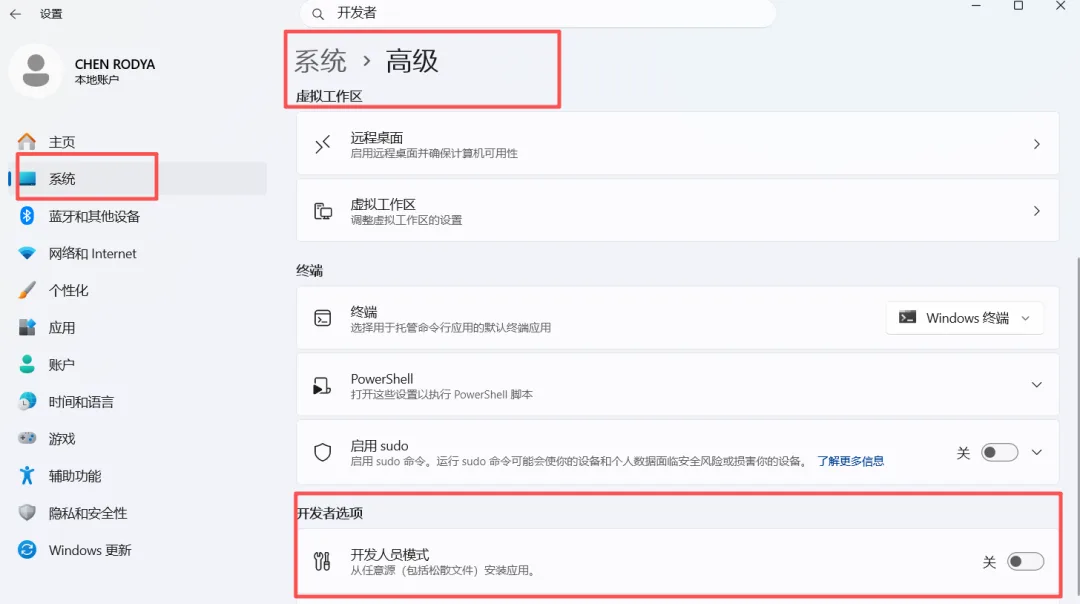Toggle the 启用 sudo switch
The image size is (1080, 604).
pos(999,452)
